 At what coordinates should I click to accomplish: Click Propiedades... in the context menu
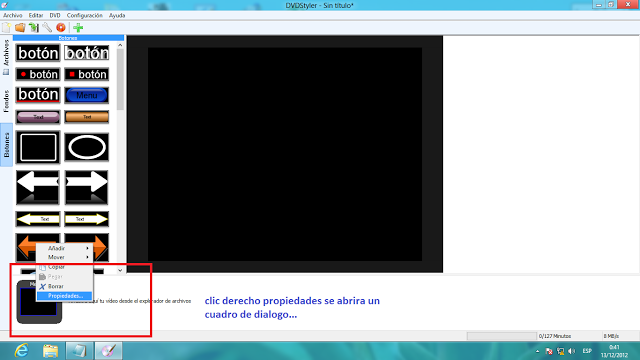coord(64,296)
